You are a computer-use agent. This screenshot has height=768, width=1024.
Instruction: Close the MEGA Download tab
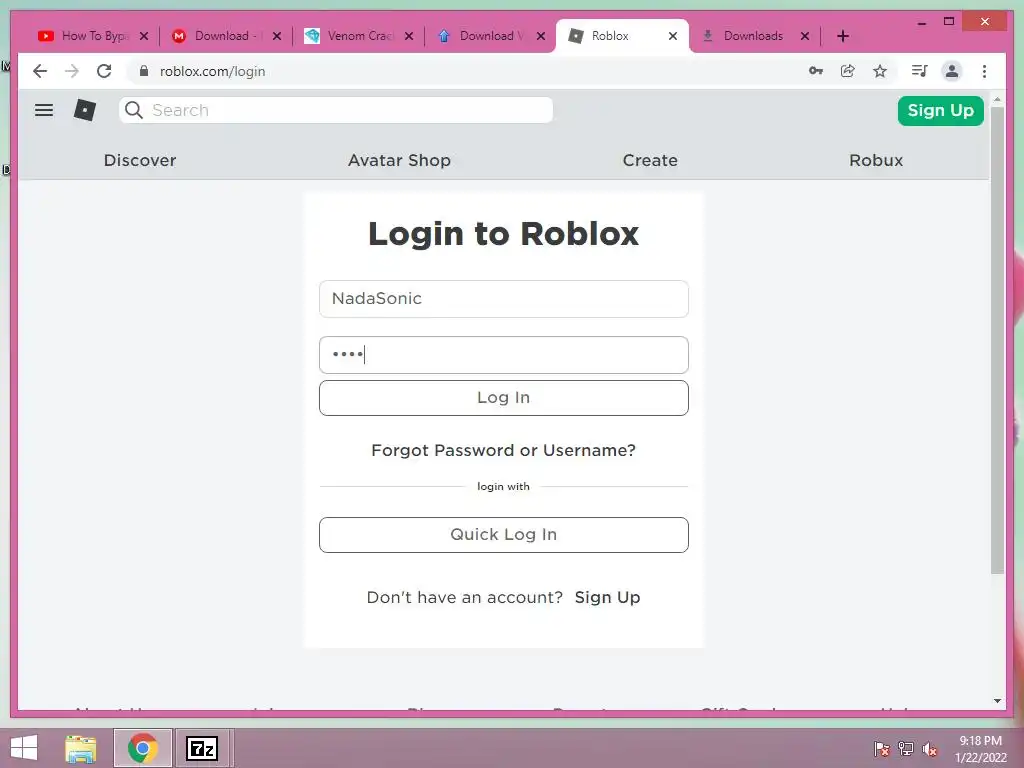click(x=277, y=36)
